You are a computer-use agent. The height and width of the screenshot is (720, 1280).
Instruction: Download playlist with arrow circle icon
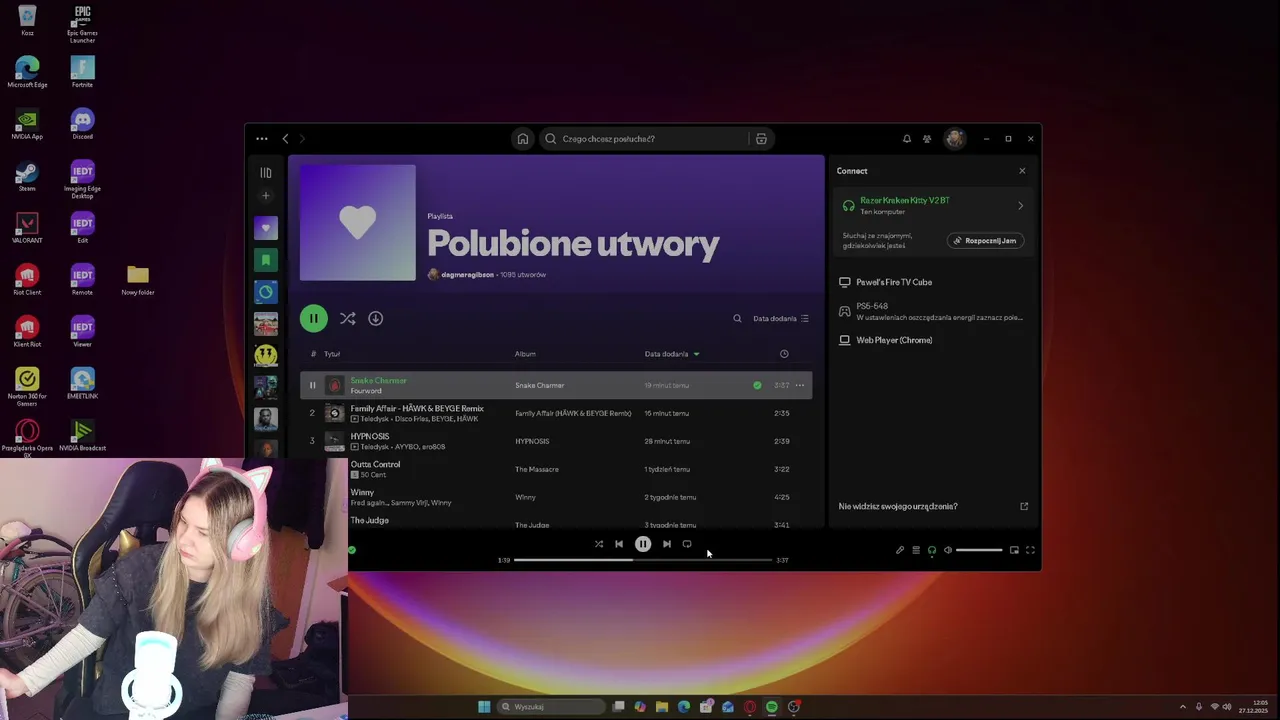coord(375,318)
